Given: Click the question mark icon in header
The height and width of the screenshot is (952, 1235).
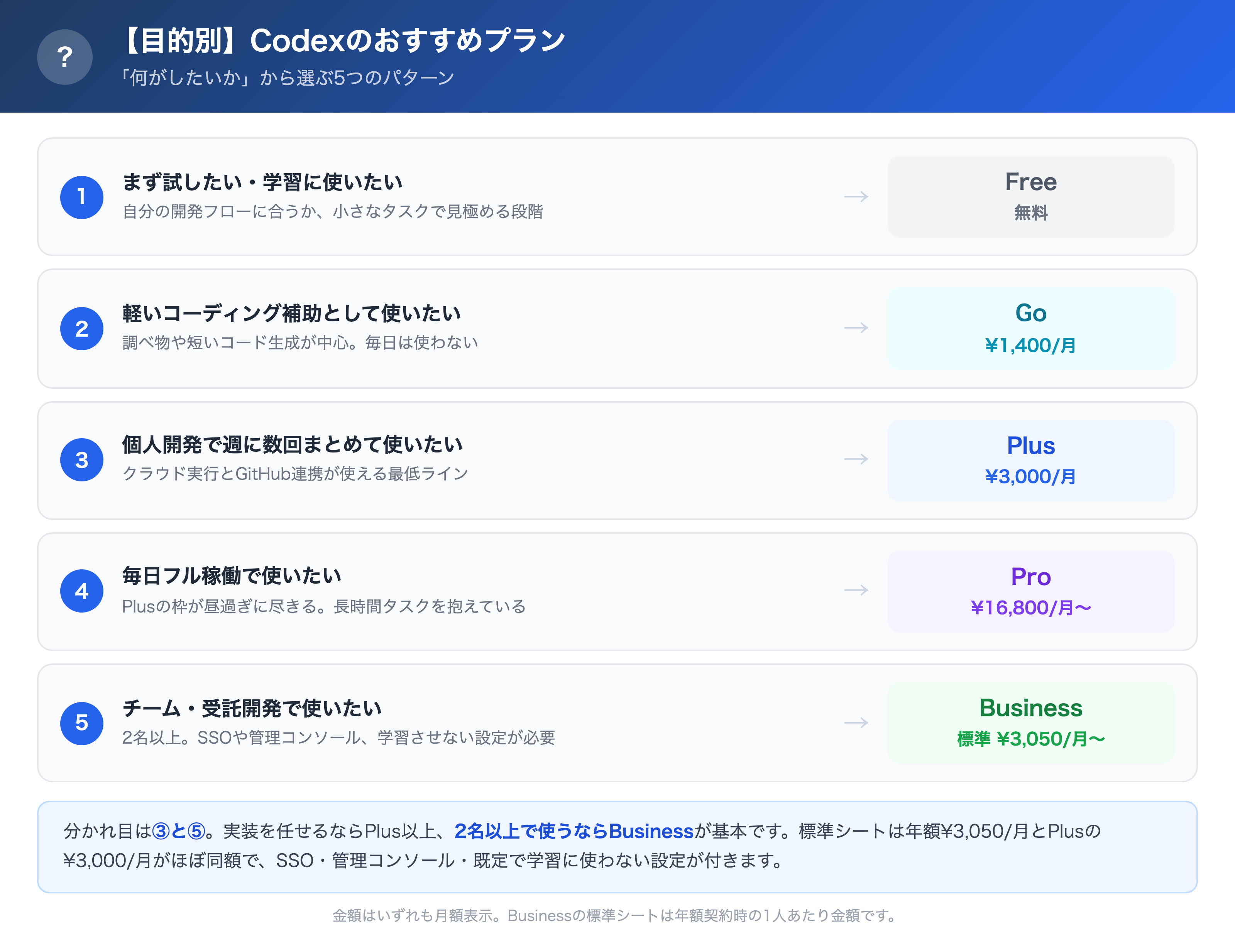Looking at the screenshot, I should click(x=64, y=57).
